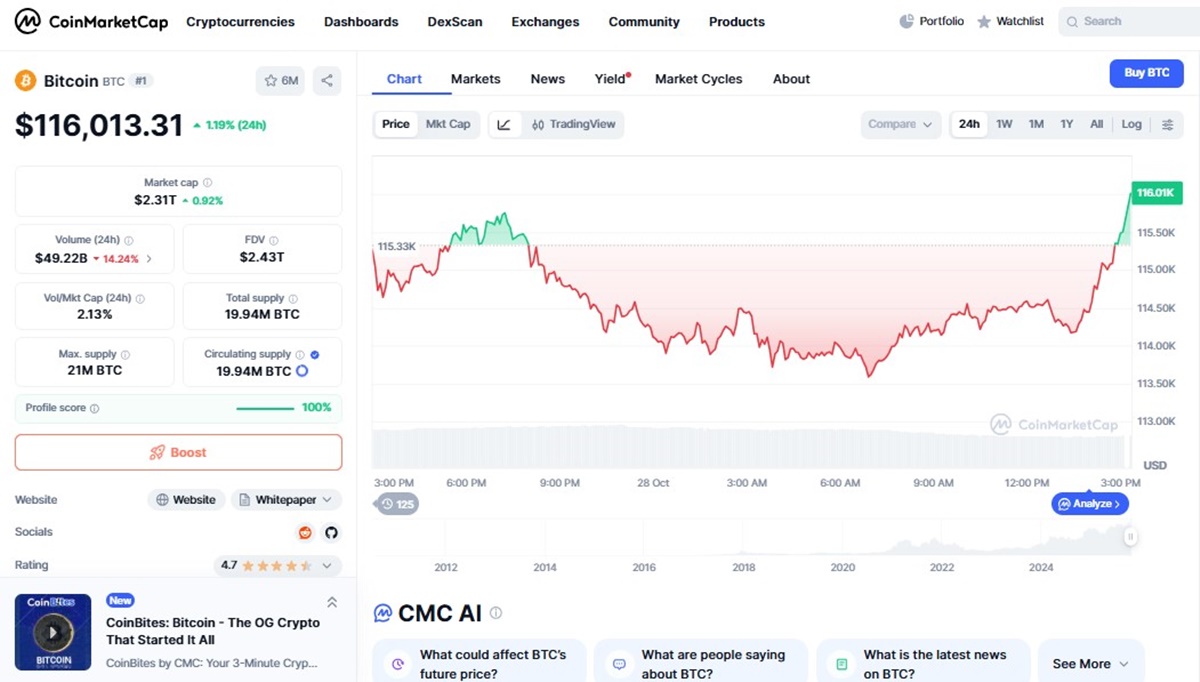Set chart range to 24h
Viewport: 1200px width, 682px height.
pos(969,124)
